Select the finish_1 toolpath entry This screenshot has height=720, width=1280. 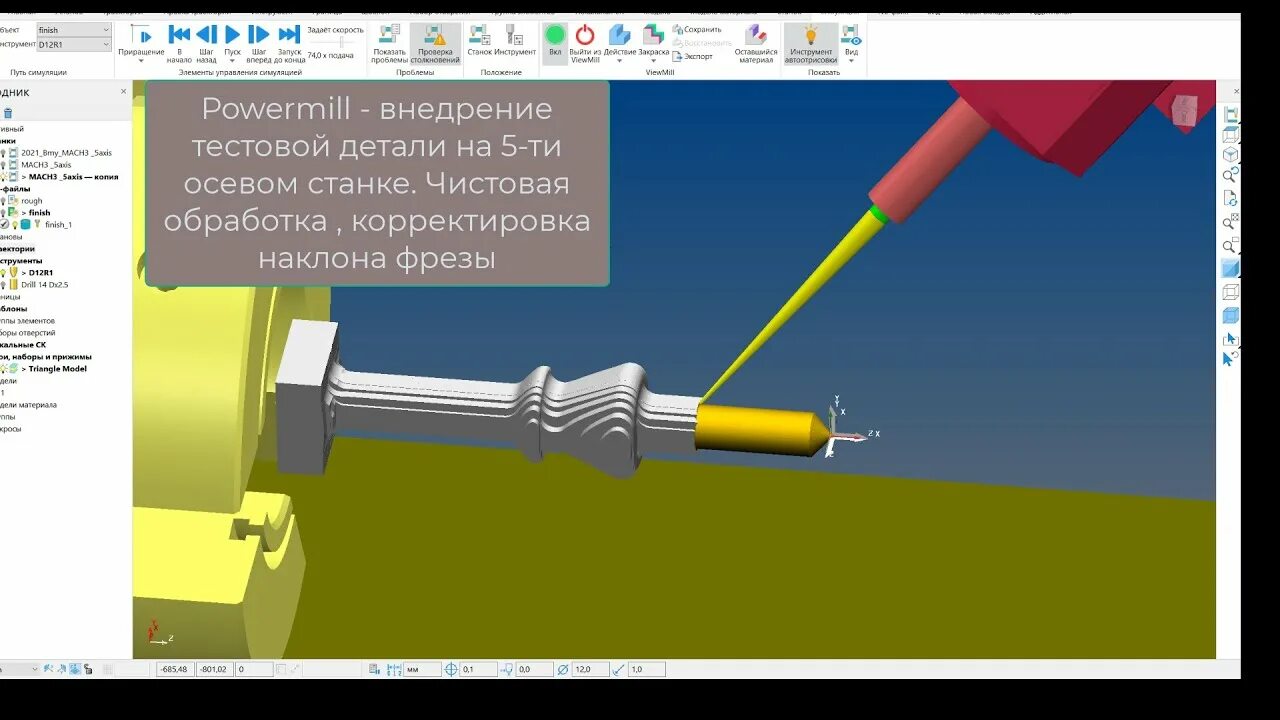(x=58, y=225)
